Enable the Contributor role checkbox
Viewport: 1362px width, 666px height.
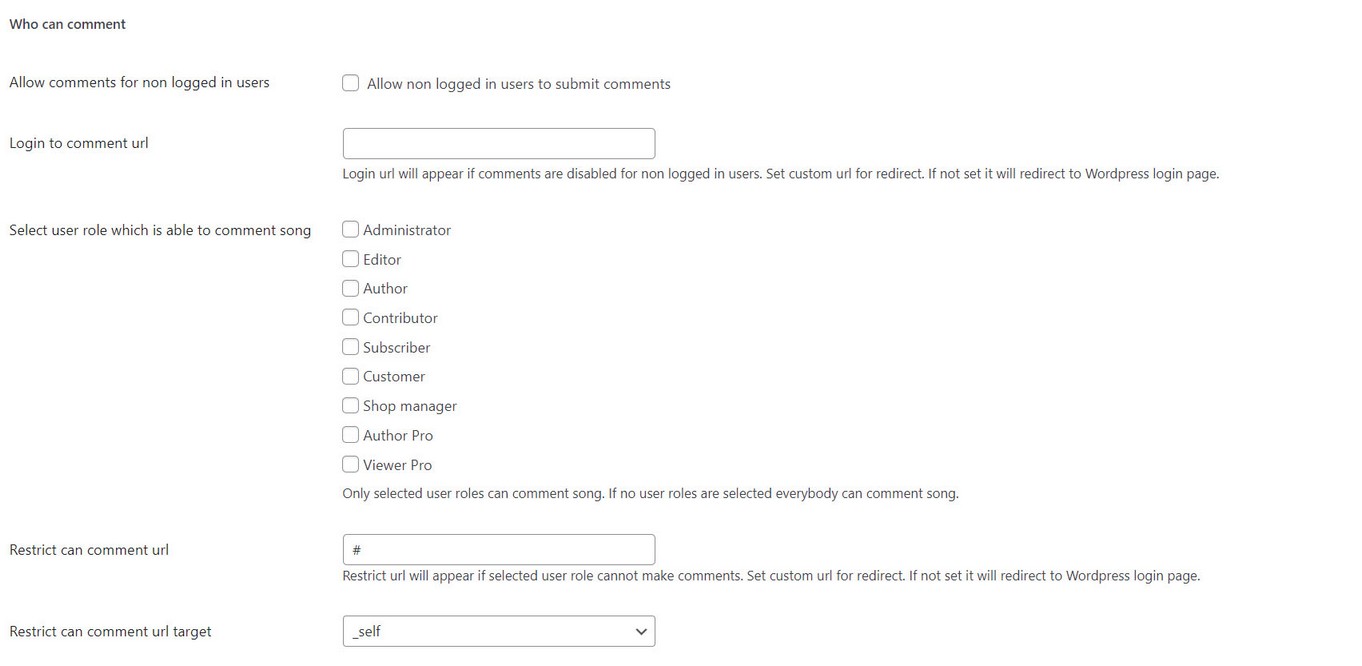[351, 317]
